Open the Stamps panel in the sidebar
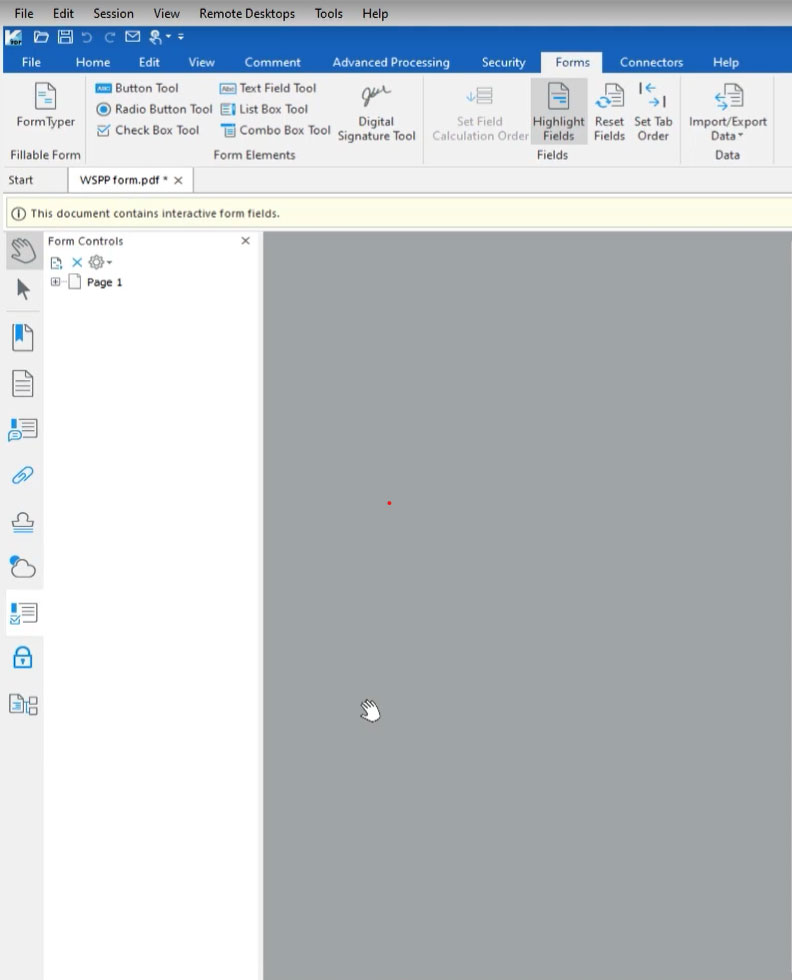This screenshot has width=792, height=980. [x=22, y=521]
